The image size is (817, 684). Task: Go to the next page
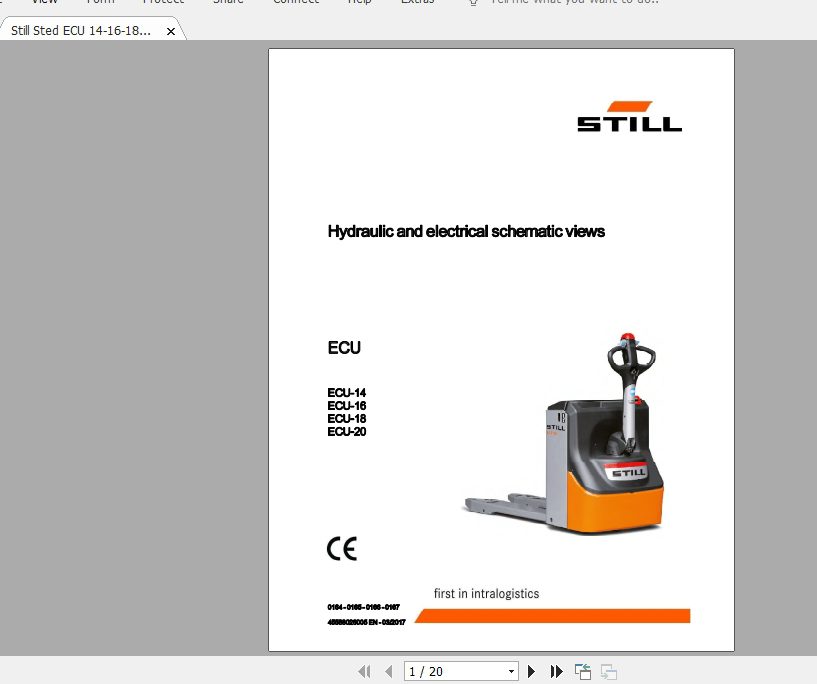click(531, 671)
